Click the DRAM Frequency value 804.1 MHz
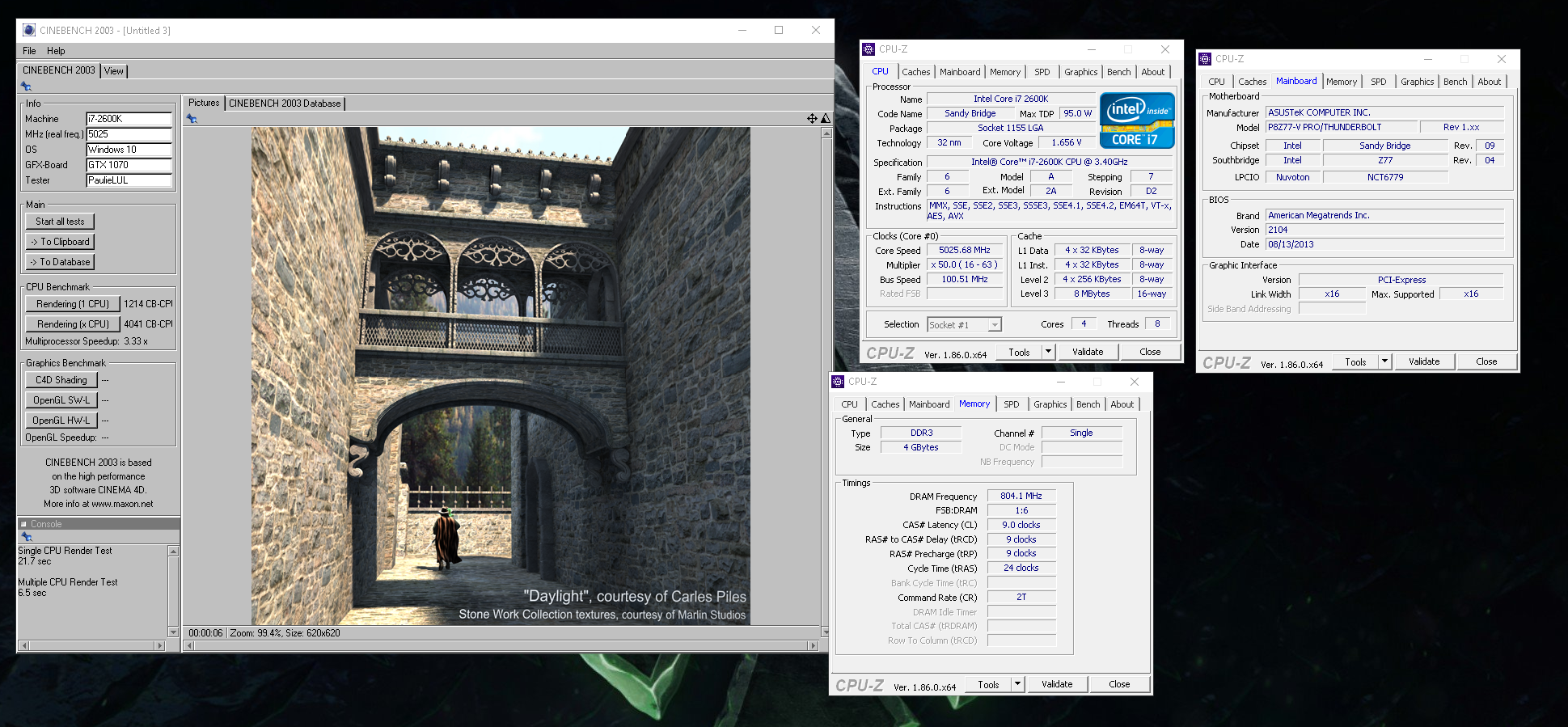 [1021, 497]
